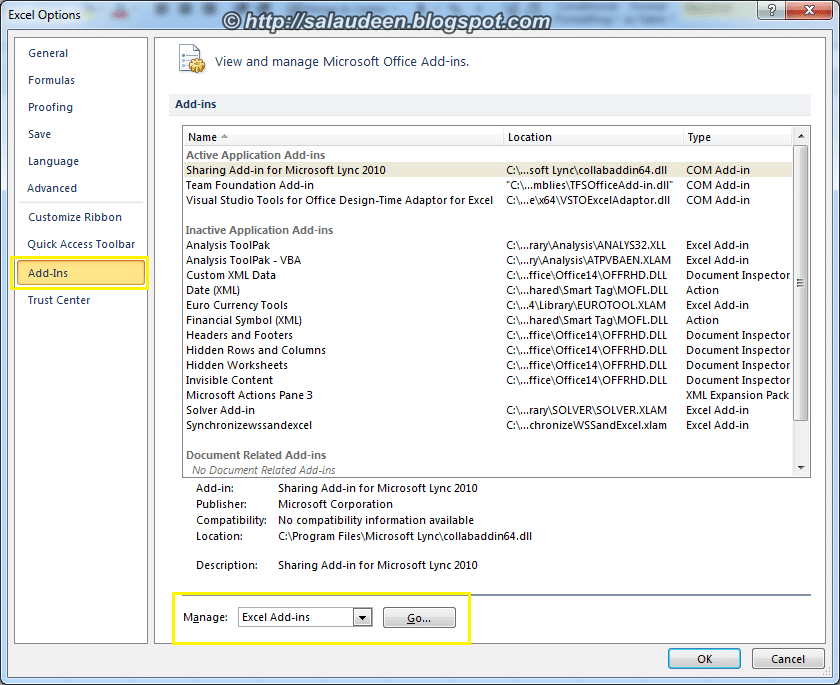
Task: Click the Location column header
Action: pyautogui.click(x=530, y=136)
